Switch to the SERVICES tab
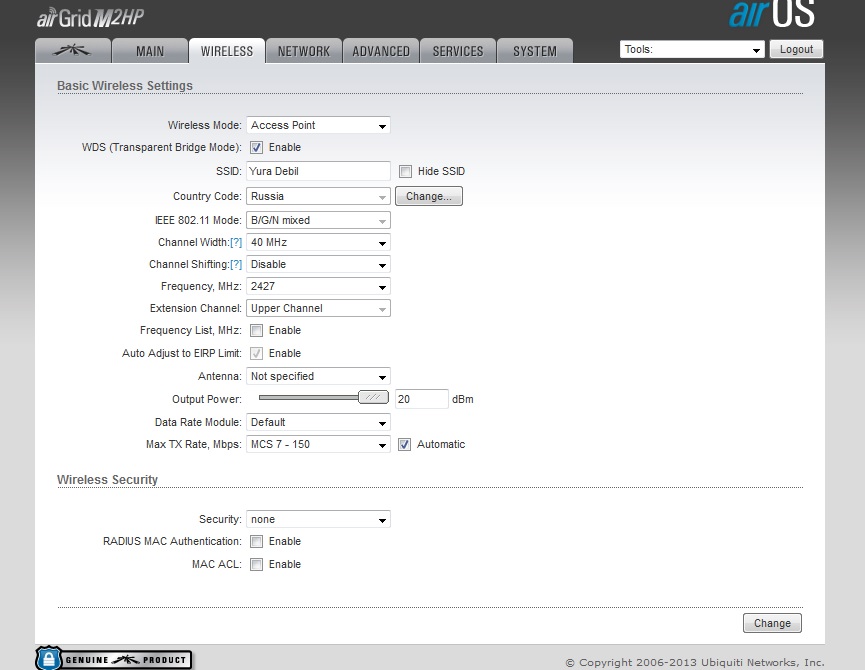The image size is (865, 670). click(458, 51)
